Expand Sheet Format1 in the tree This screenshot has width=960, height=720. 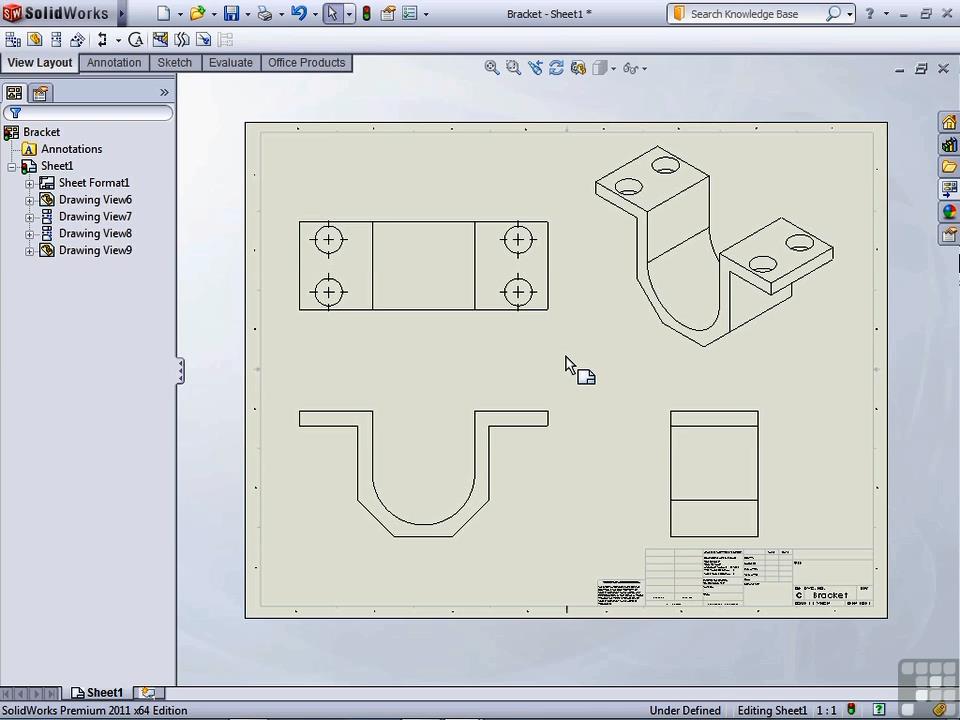29,184
